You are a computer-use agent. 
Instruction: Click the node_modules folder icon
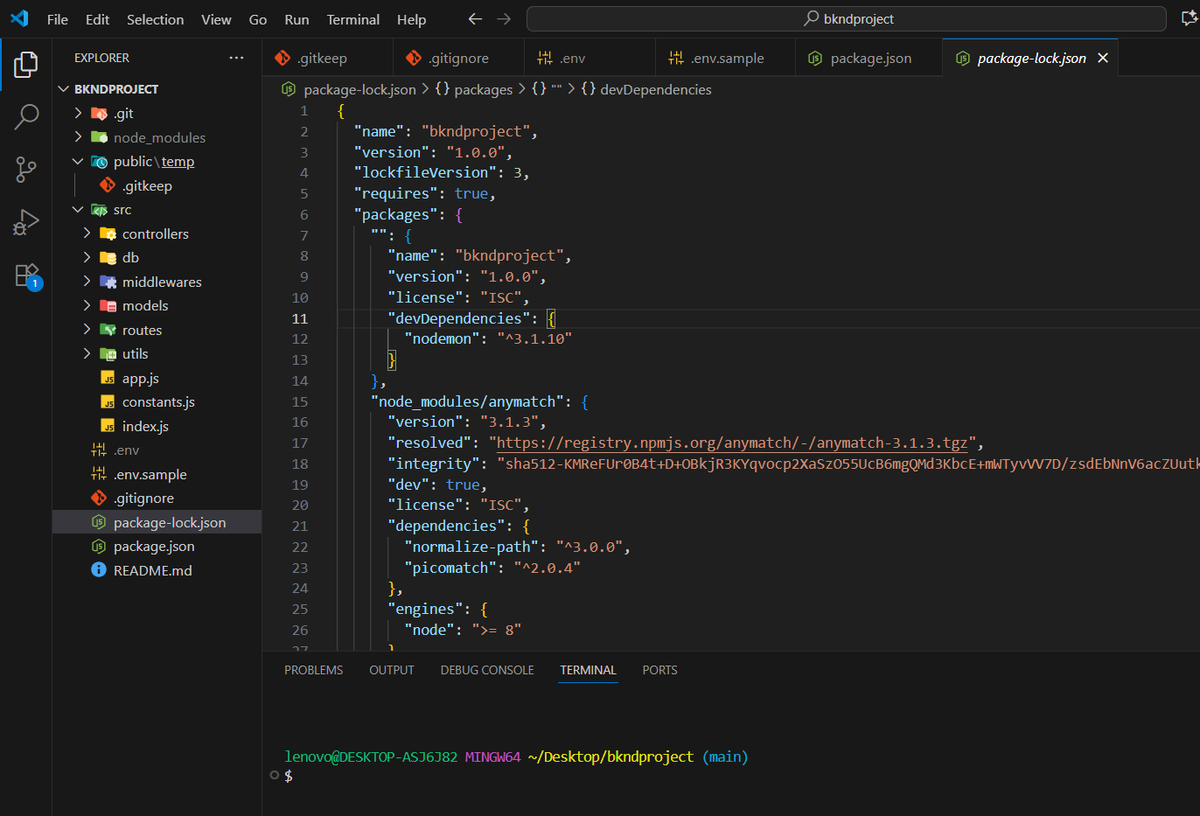coord(98,138)
